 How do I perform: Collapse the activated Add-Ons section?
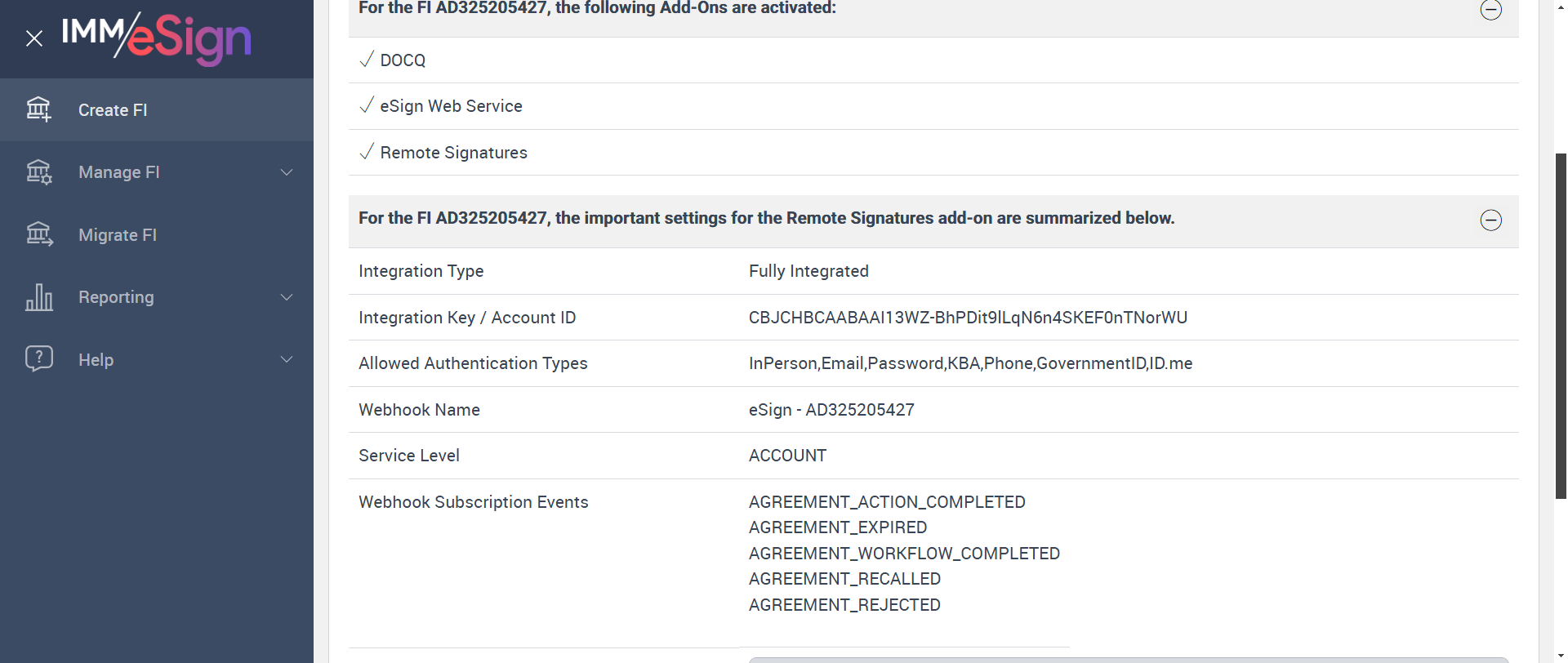(1490, 10)
